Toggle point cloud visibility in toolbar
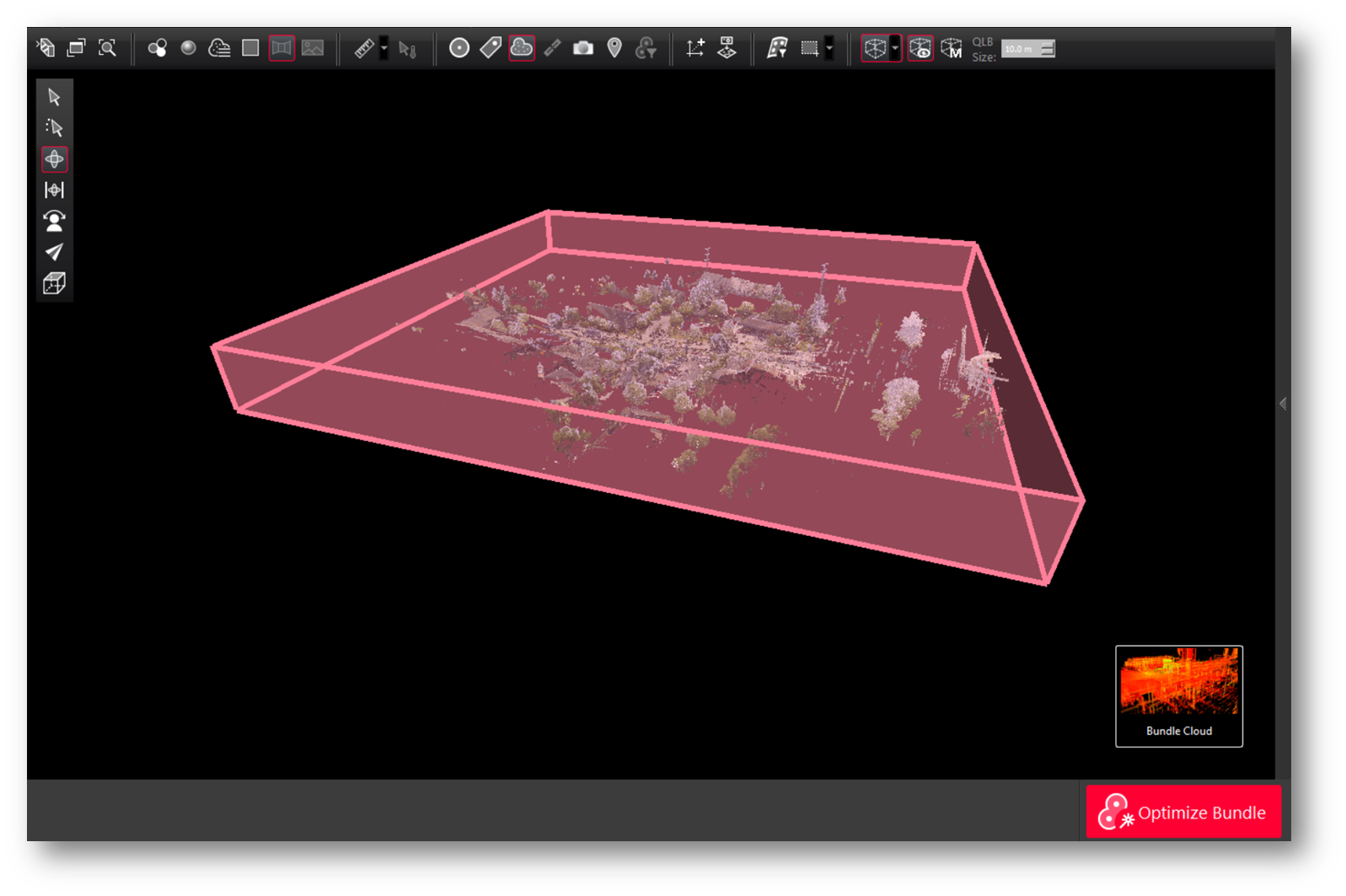This screenshot has width=1346, height=896. (521, 48)
